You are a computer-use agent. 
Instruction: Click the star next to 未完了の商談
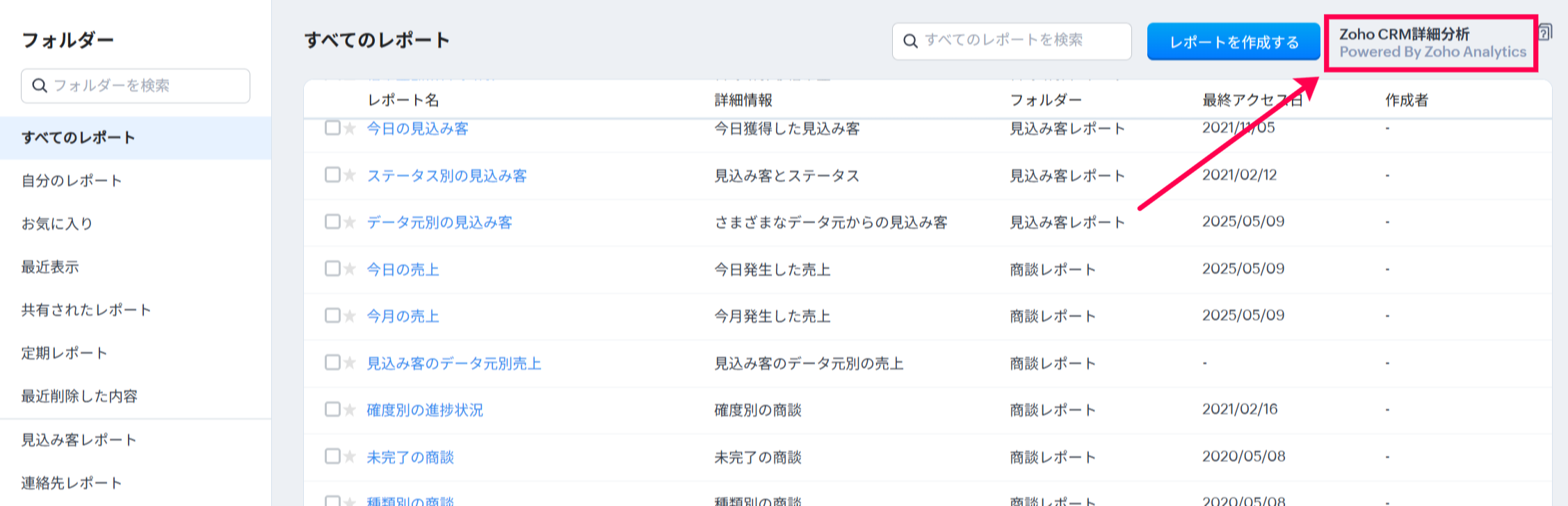350,457
